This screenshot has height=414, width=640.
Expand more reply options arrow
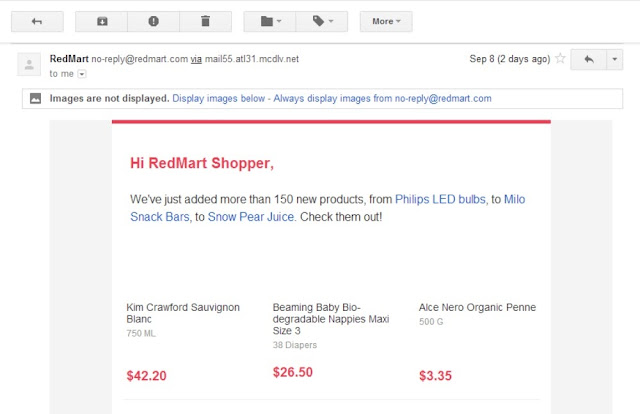615,60
